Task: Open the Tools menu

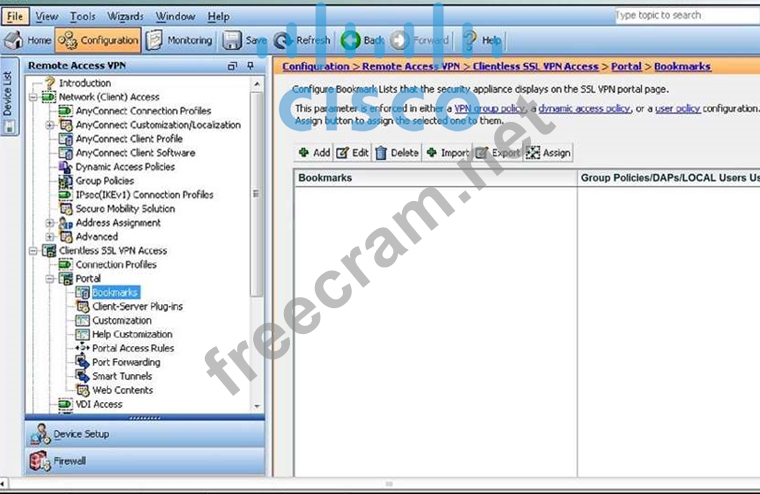Action: click(x=83, y=16)
